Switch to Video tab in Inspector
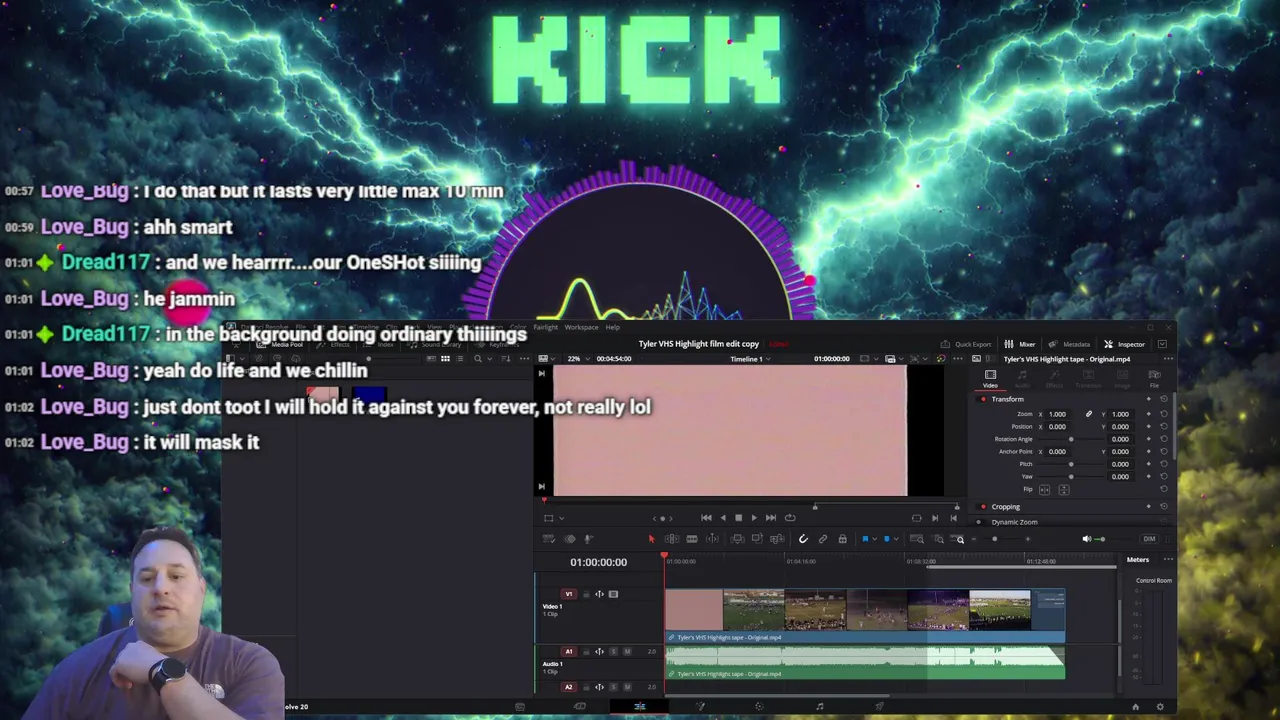The height and width of the screenshot is (720, 1280). [x=990, y=378]
